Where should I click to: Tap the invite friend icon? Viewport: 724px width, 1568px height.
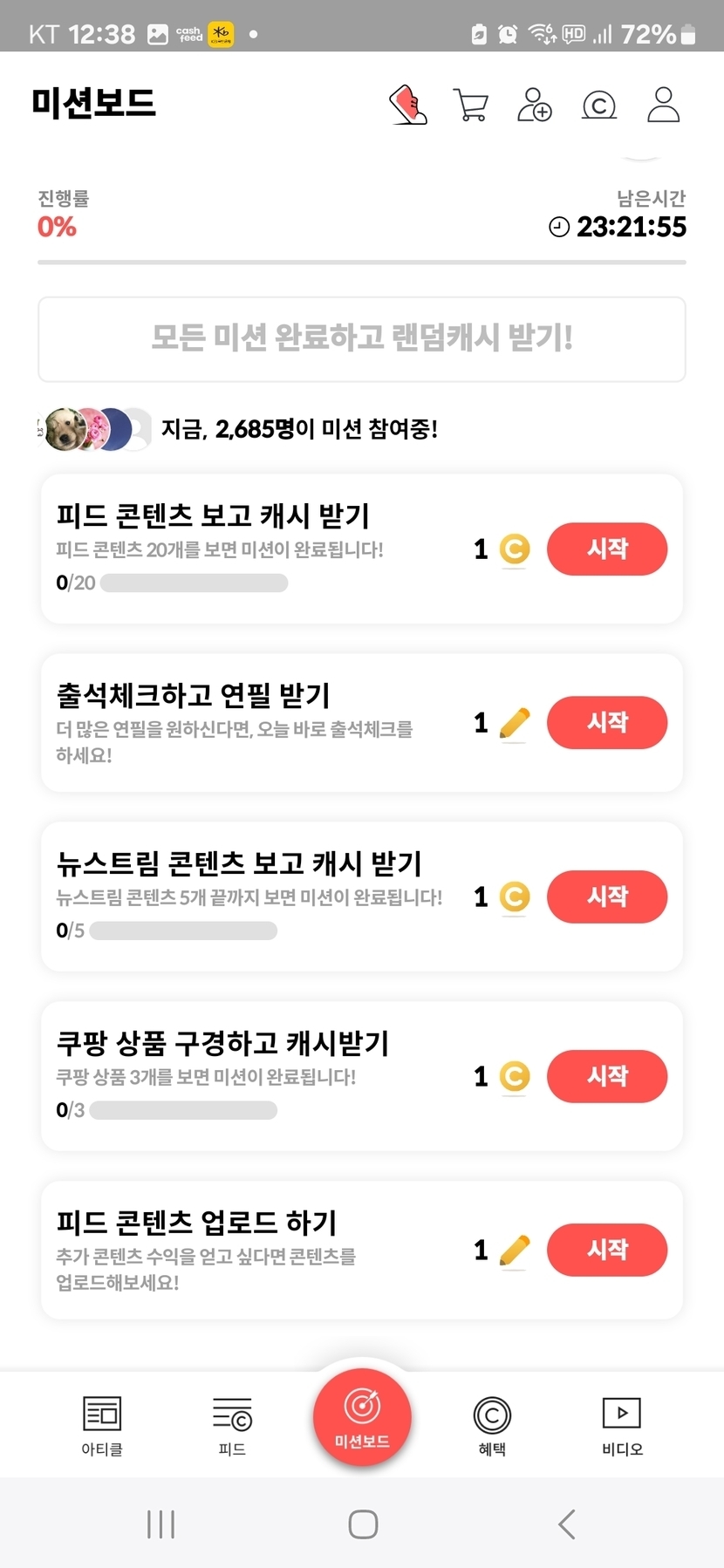(x=534, y=105)
